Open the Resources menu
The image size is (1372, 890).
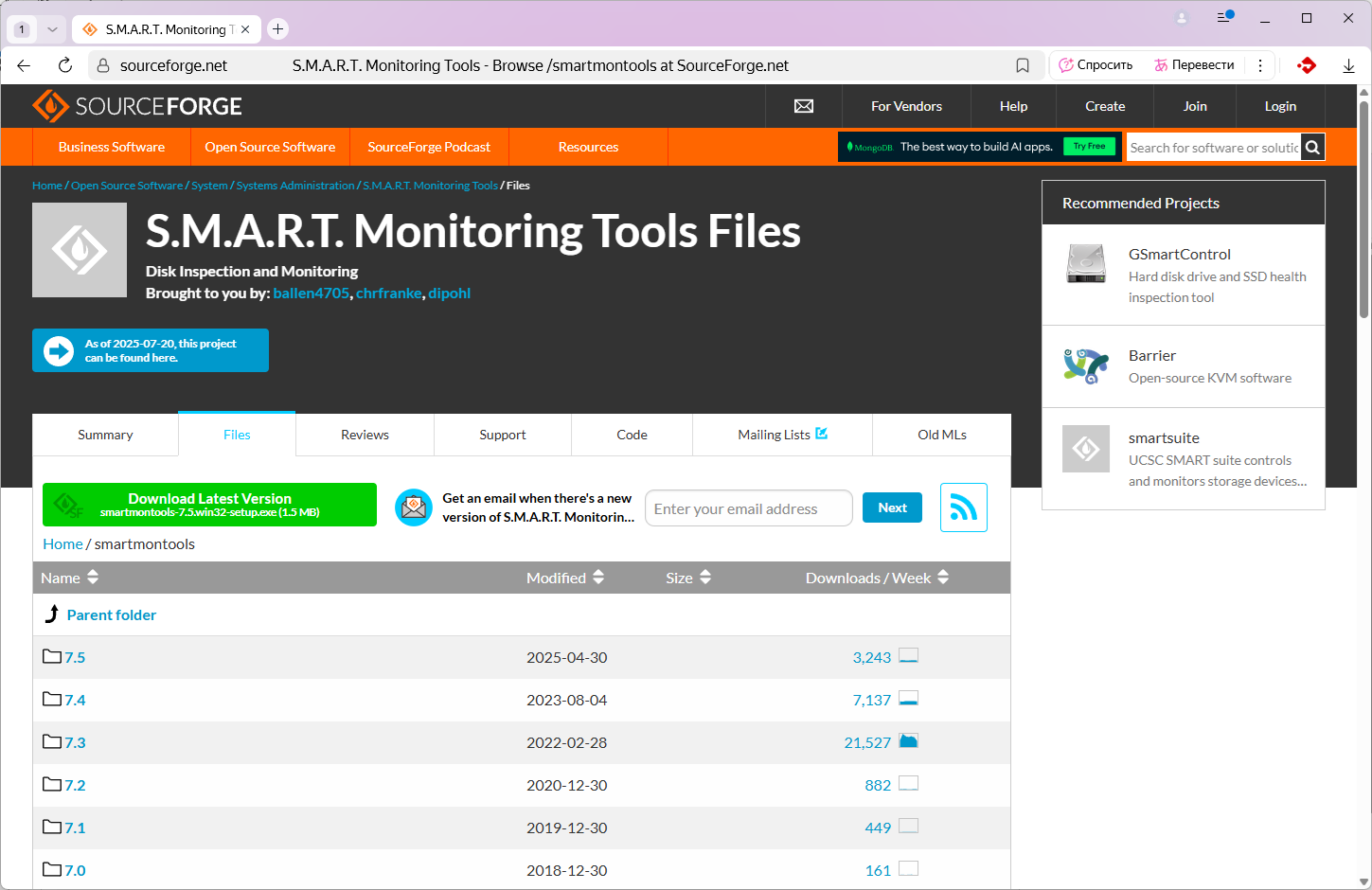[588, 147]
